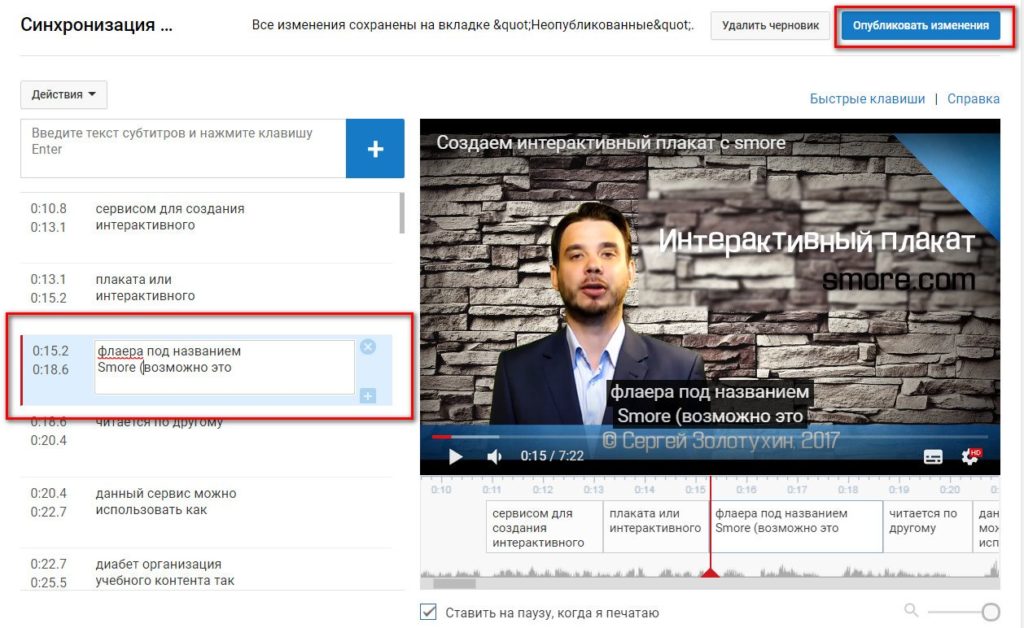
Task: Uncheck 'Ставить на паузу, когда я печатаю'
Action: coord(429,612)
